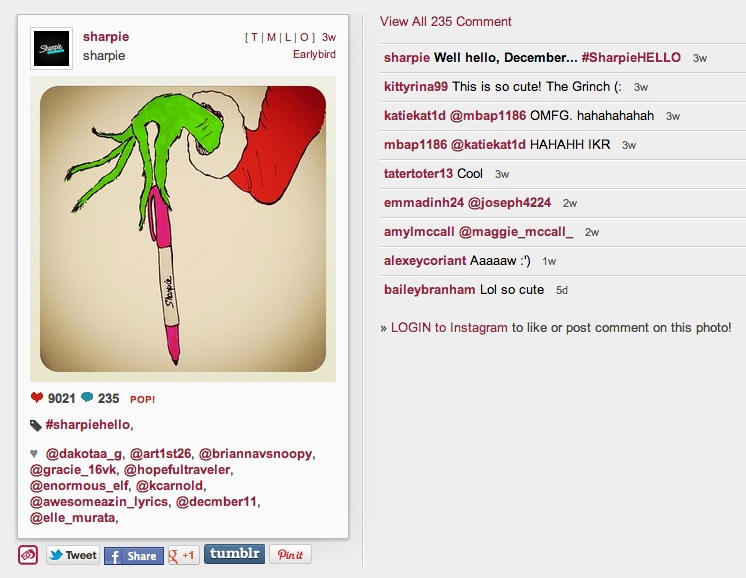Click the Google +1 button
746x578 pixels.
[183, 555]
